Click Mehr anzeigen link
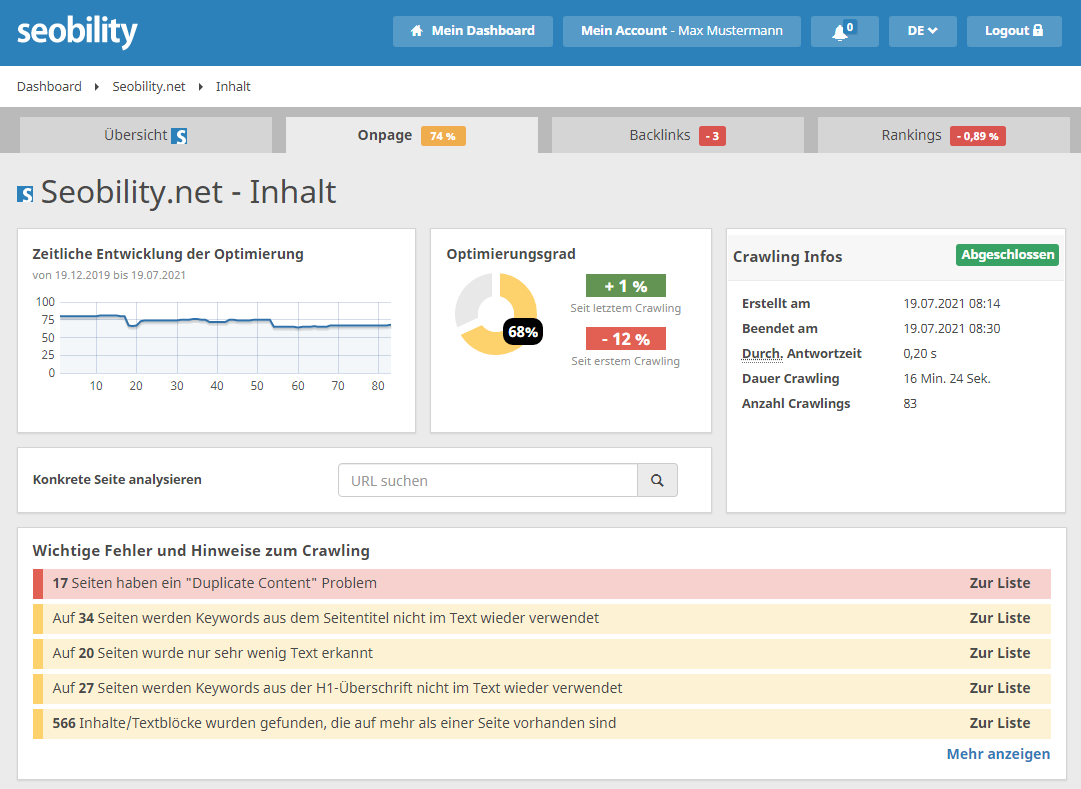1081x789 pixels. click(998, 754)
